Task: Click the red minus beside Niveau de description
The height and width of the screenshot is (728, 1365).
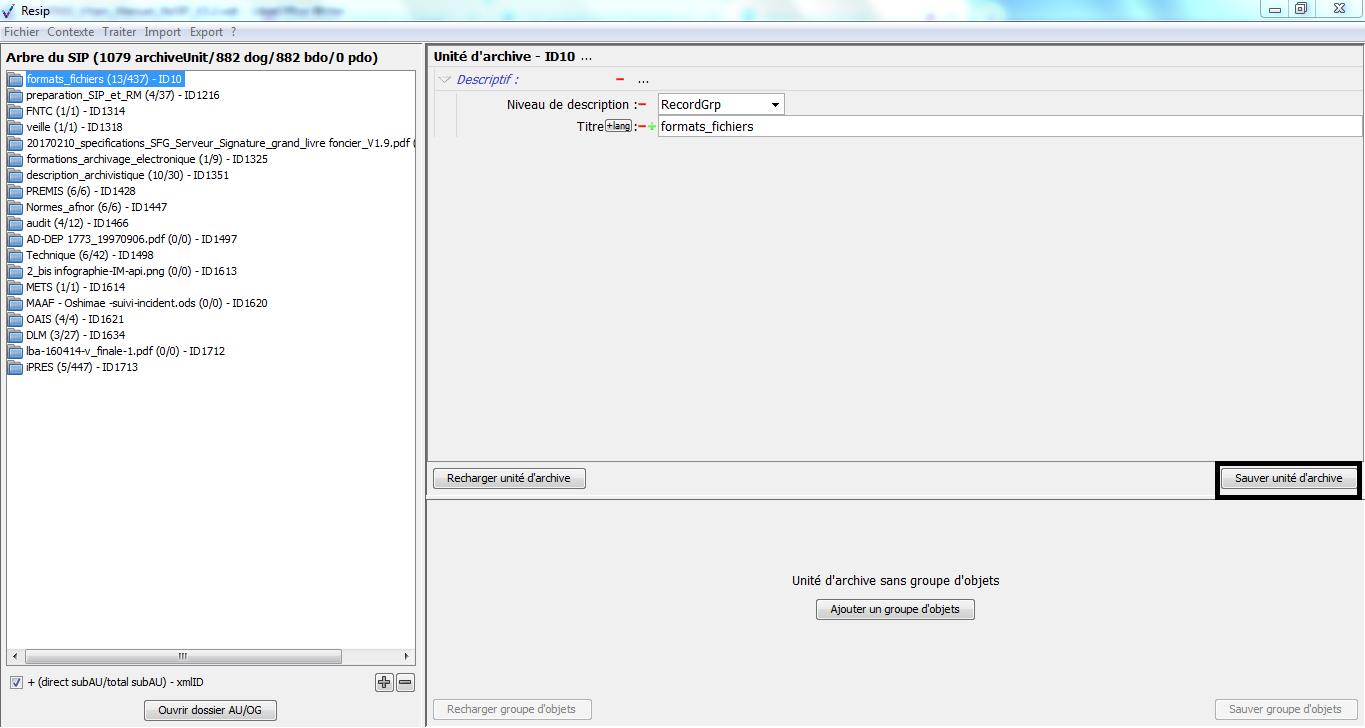Action: click(642, 105)
